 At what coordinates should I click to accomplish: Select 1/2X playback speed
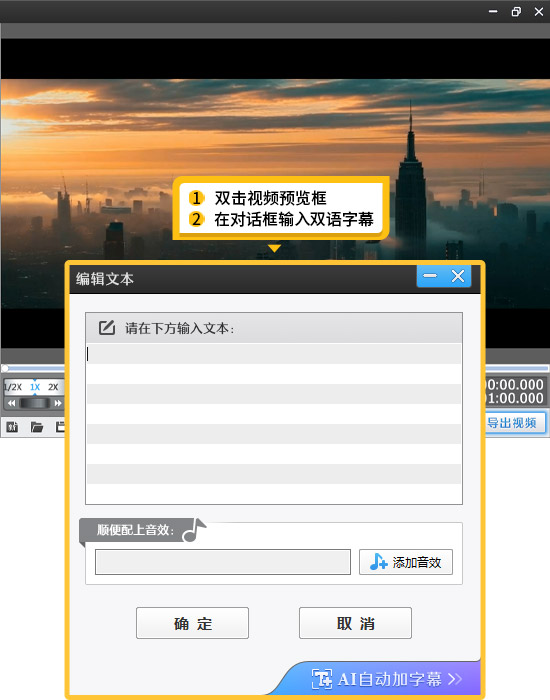click(13, 387)
